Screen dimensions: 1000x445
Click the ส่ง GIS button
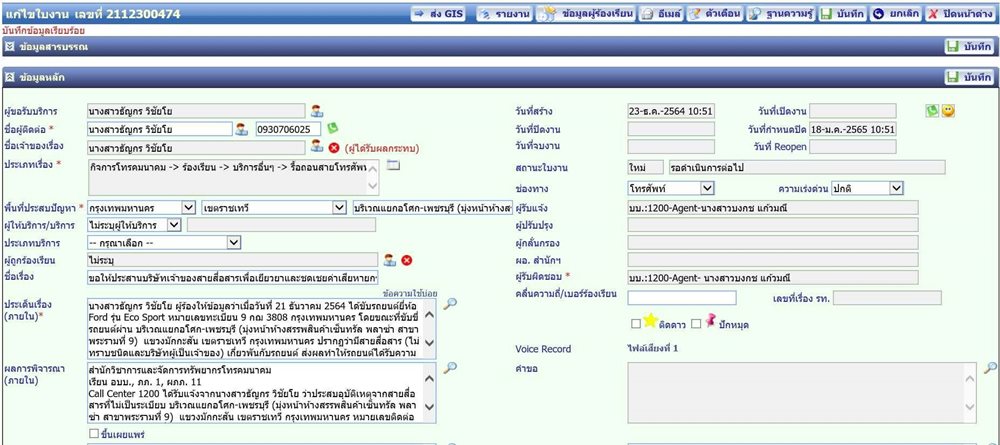click(x=437, y=13)
